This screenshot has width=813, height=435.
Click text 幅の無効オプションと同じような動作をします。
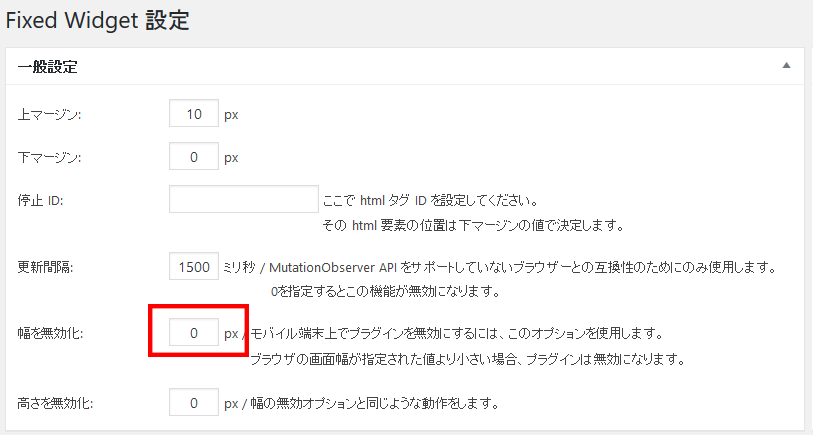(375, 403)
